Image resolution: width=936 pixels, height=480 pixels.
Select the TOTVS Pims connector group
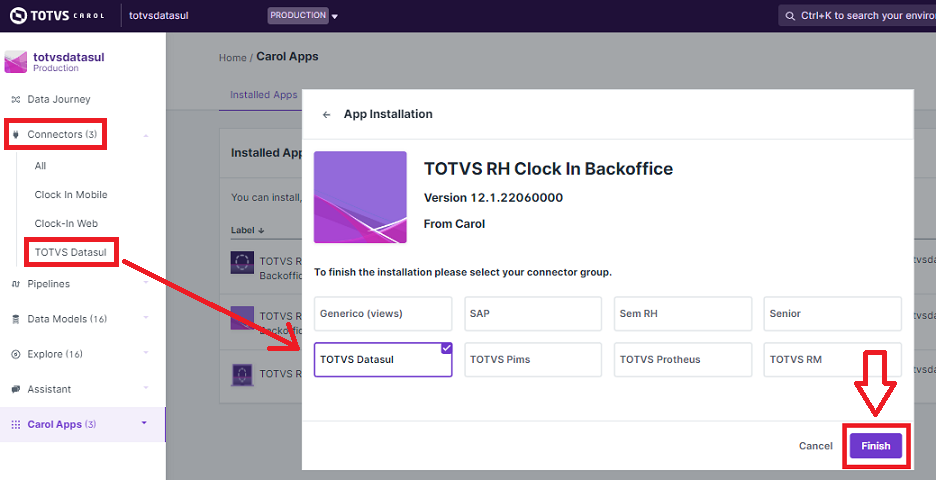tap(533, 359)
